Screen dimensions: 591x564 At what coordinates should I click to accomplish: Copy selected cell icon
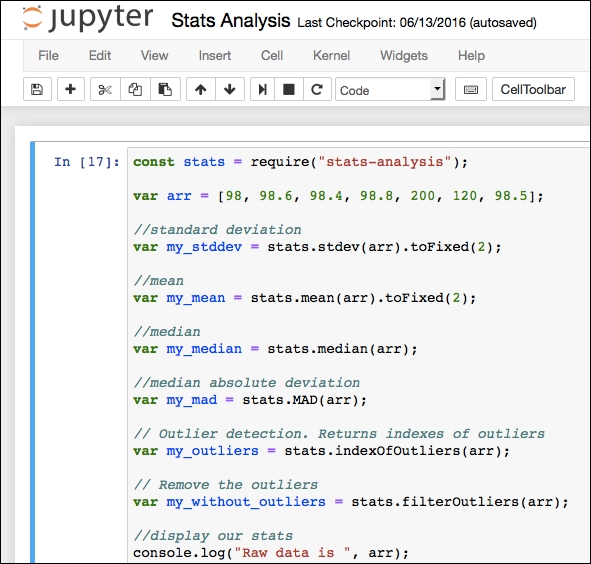(x=135, y=89)
